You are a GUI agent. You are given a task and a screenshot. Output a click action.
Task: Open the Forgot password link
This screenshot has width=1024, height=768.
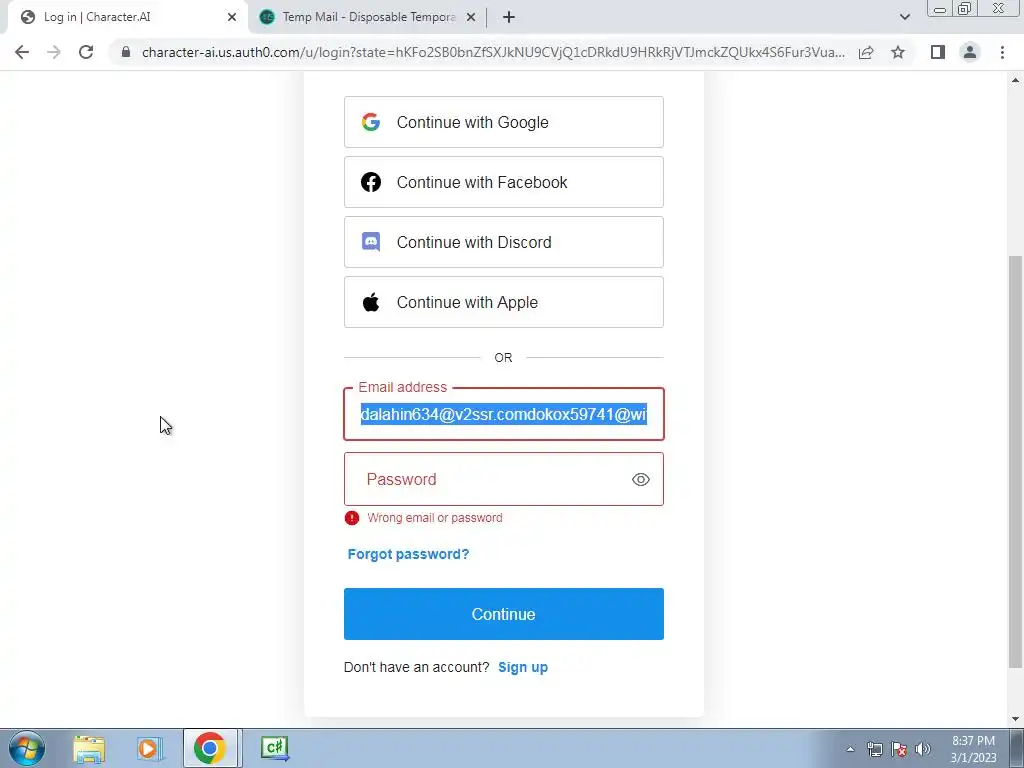[408, 554]
